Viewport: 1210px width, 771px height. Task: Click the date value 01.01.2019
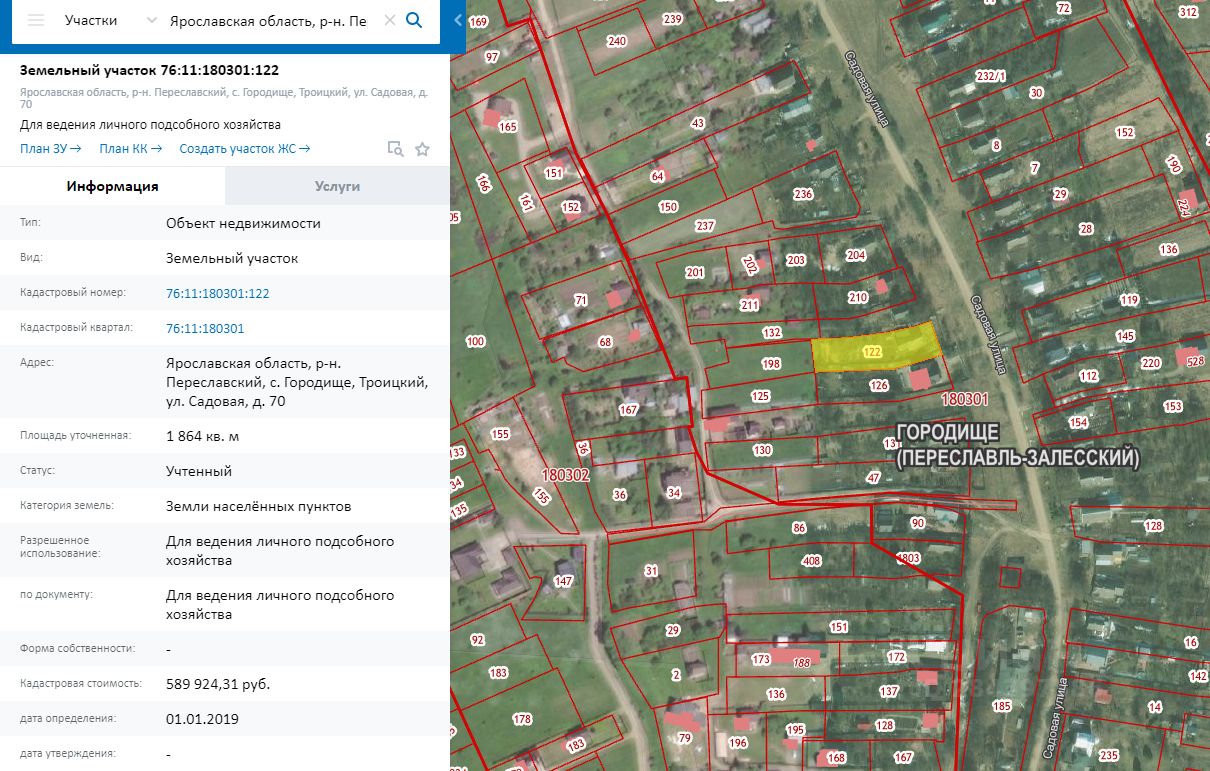click(202, 719)
